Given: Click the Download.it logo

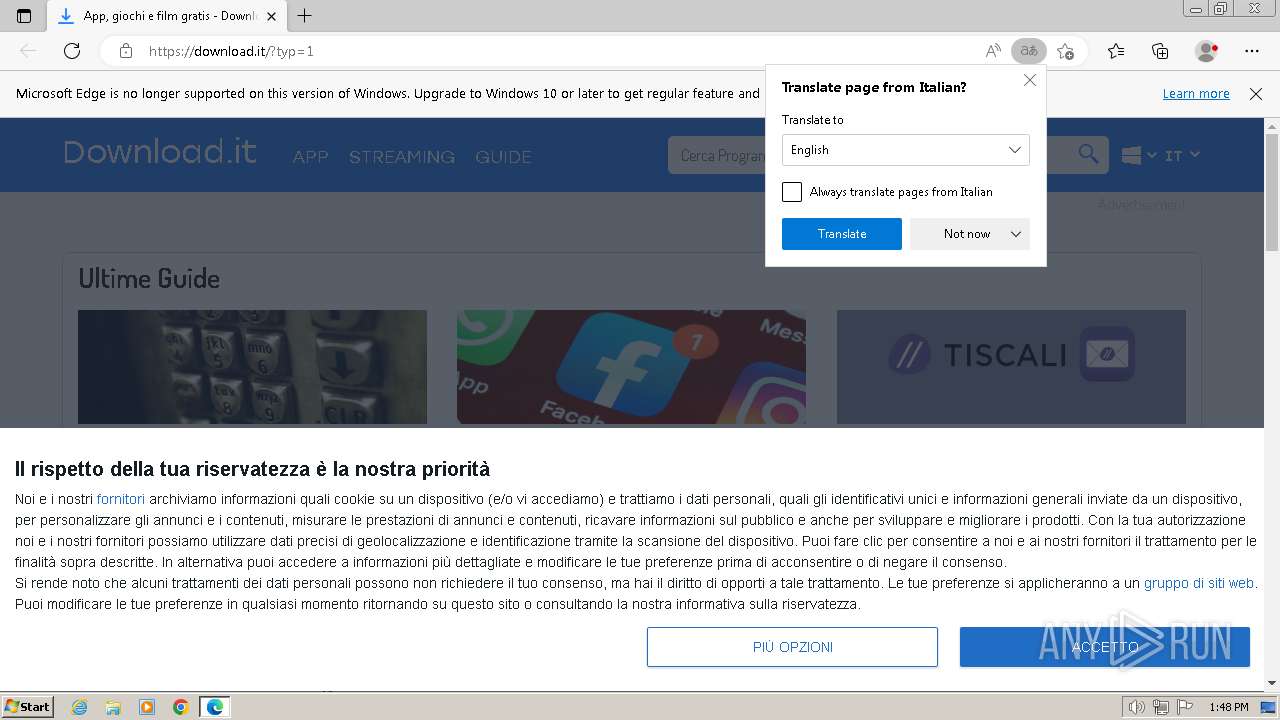Looking at the screenshot, I should pyautogui.click(x=160, y=152).
